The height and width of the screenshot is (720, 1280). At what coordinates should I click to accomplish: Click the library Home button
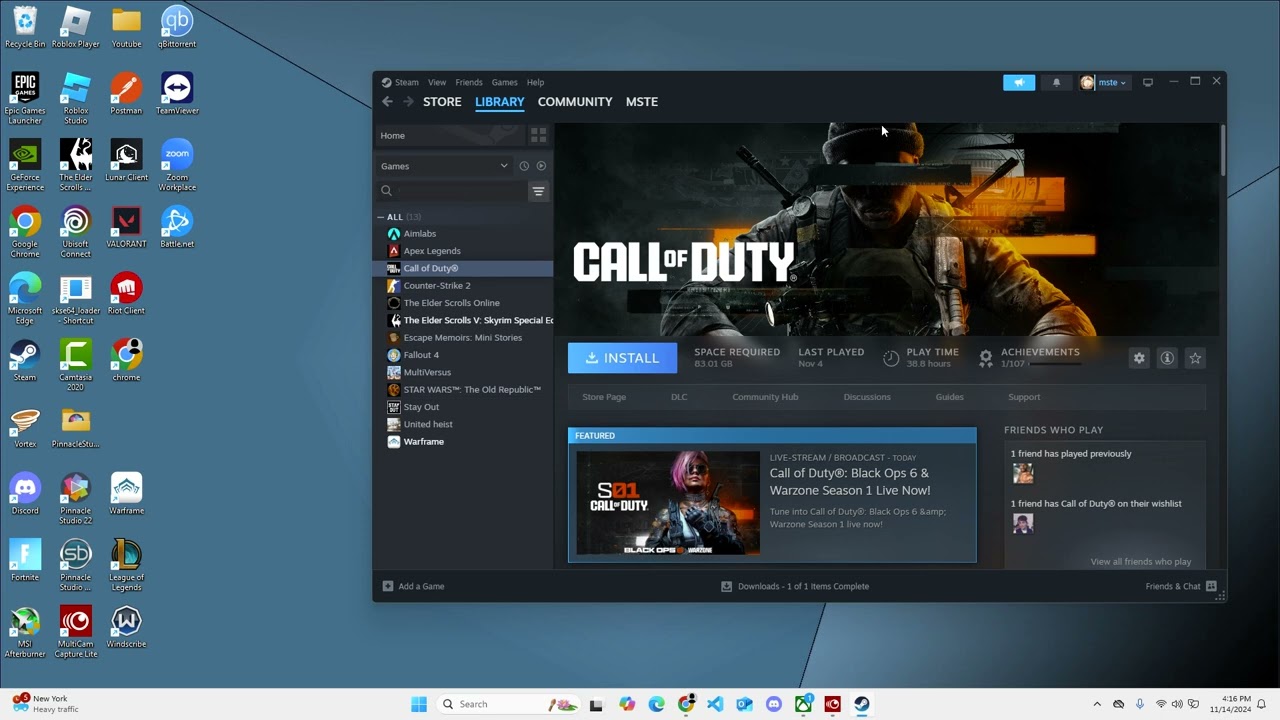450,135
